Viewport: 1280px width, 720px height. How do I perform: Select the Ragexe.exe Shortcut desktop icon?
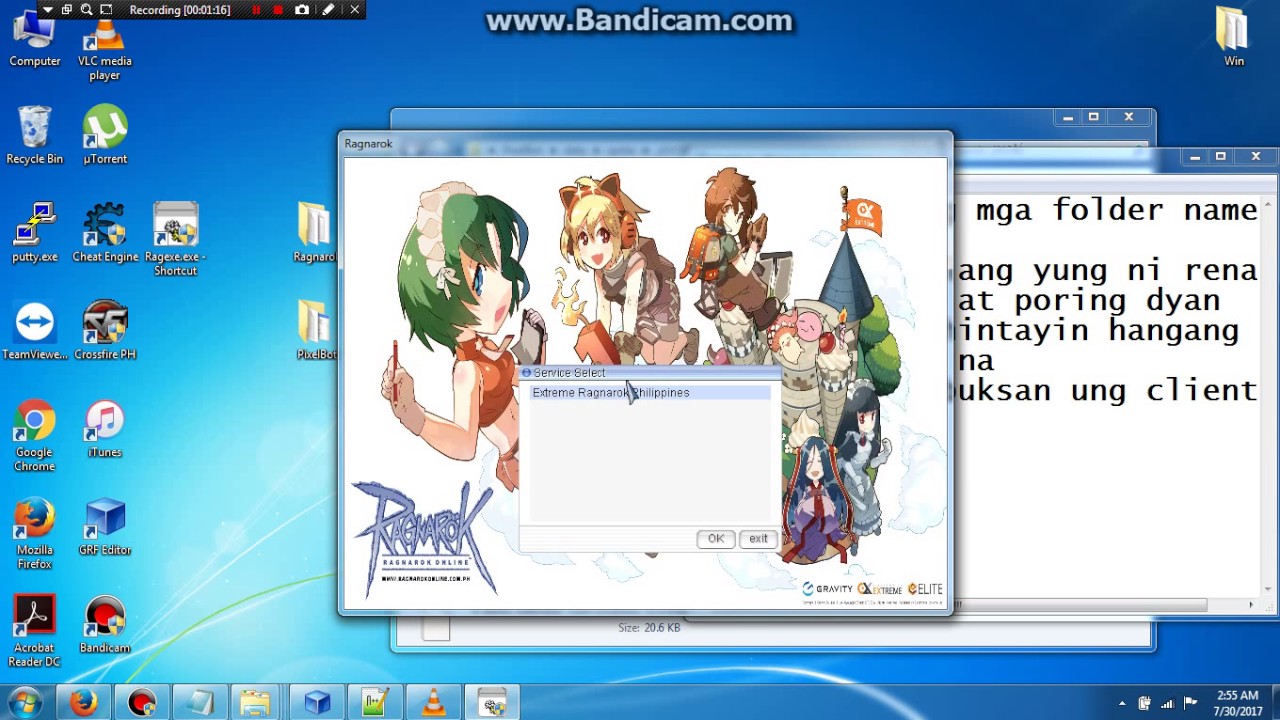click(x=175, y=240)
